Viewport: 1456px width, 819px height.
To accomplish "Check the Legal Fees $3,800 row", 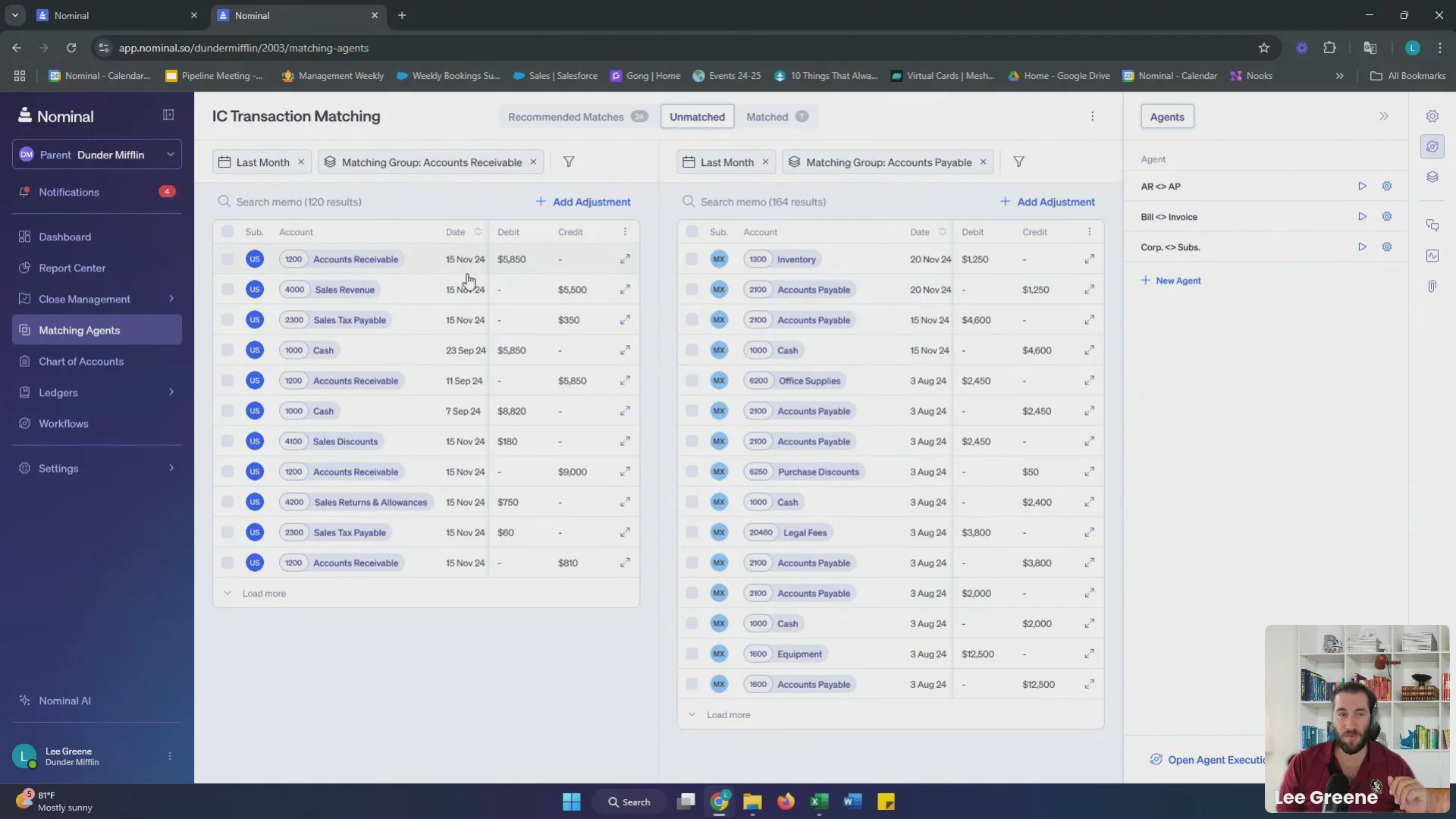I will (692, 532).
